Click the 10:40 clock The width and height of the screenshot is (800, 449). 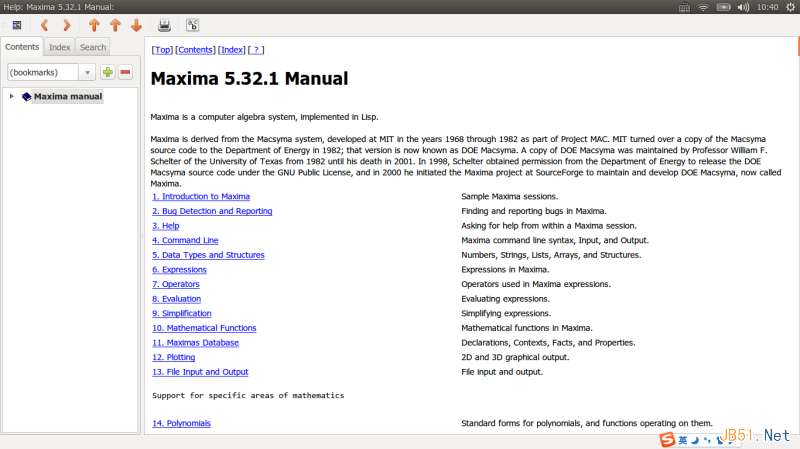tap(767, 7)
